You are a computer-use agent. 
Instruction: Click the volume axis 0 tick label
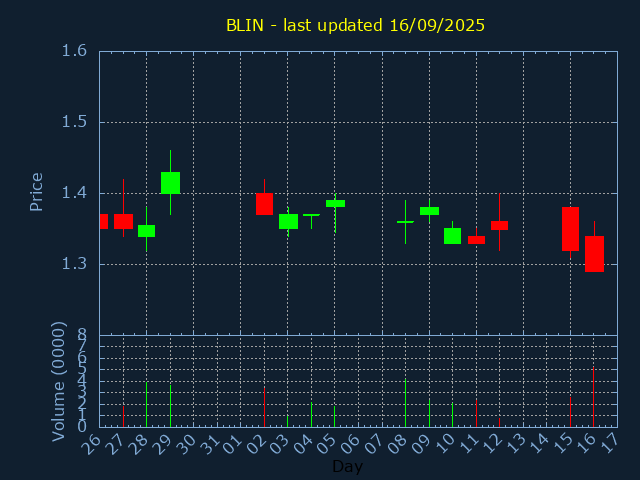(82, 427)
